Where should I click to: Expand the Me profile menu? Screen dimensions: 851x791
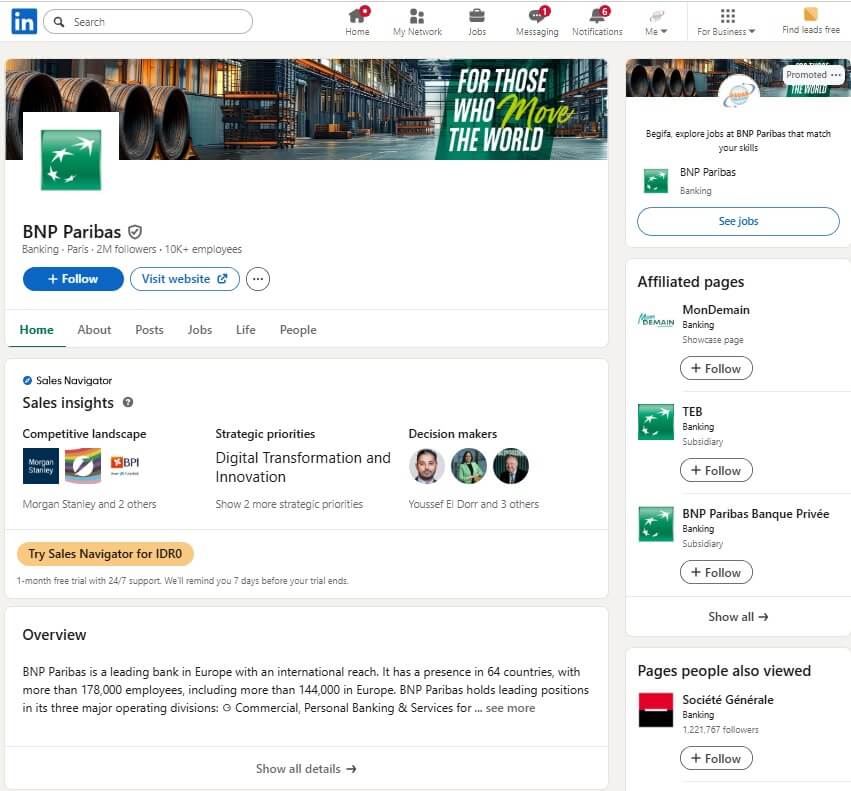coord(656,22)
